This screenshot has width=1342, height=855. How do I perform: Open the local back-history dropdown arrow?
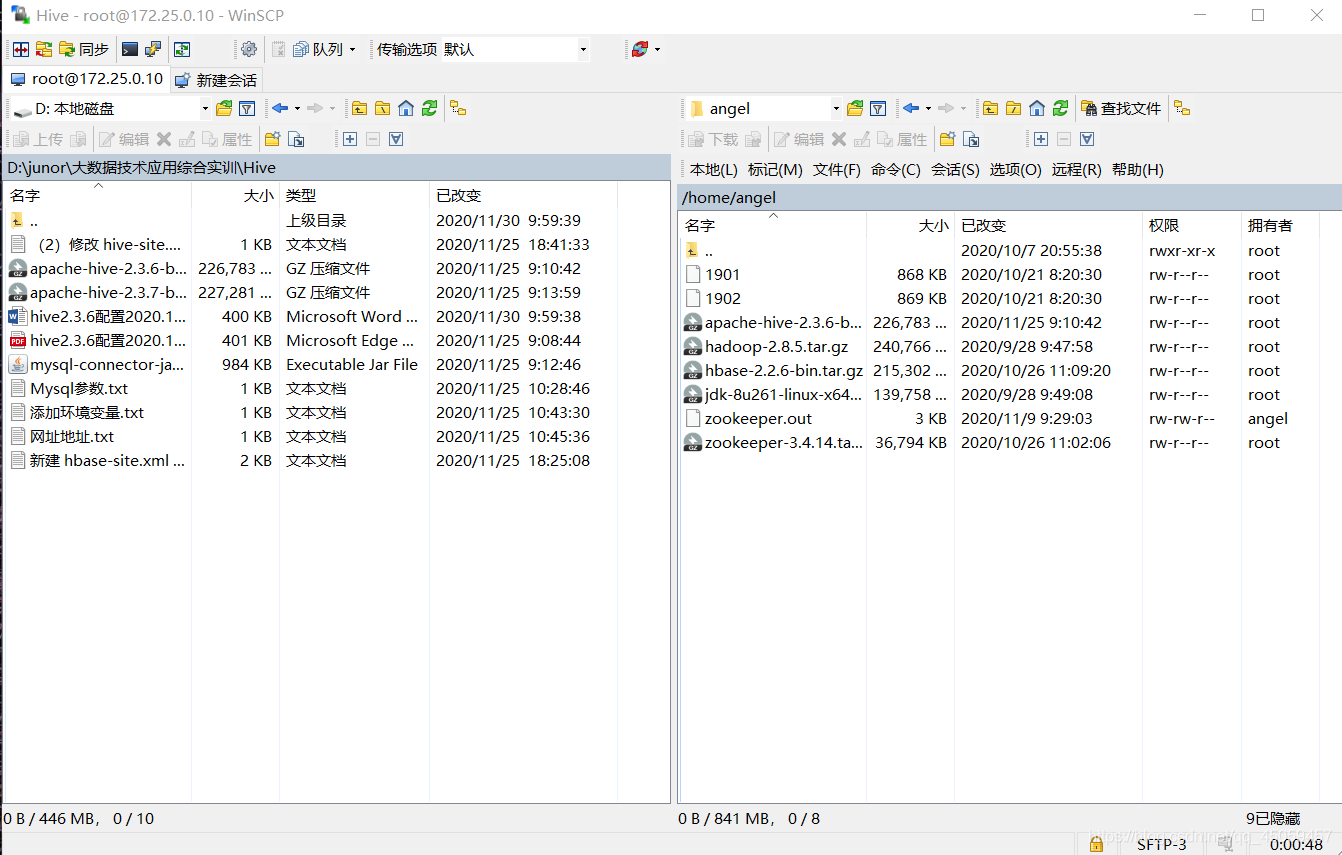click(x=297, y=108)
